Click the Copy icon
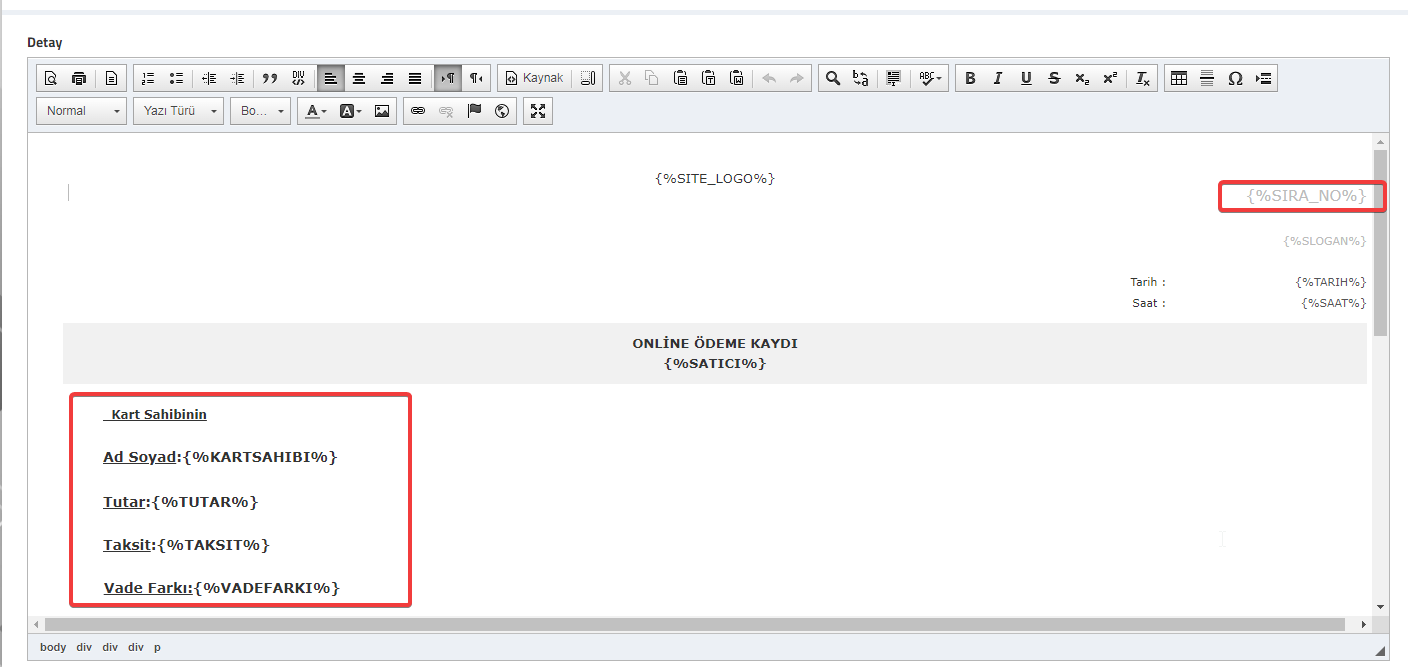The width and height of the screenshot is (1408, 667). (x=653, y=78)
